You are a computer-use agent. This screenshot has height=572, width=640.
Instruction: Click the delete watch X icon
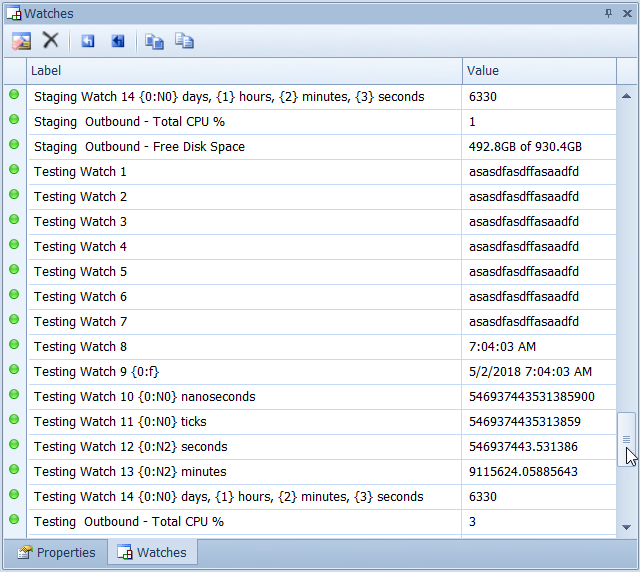coord(50,41)
